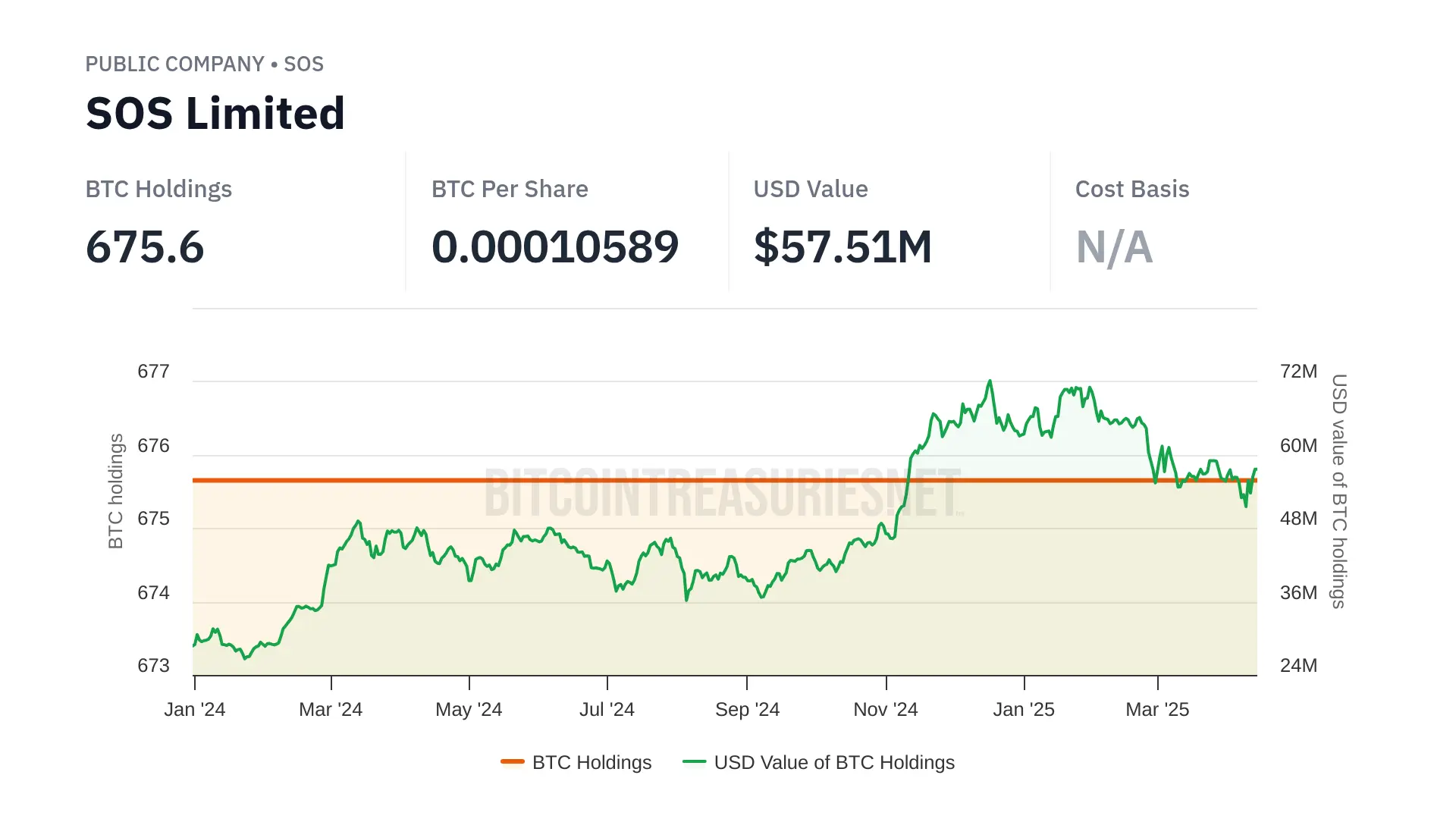1456x819 pixels.
Task: Click the $57.51M USD Value stat
Action: pyautogui.click(x=843, y=247)
